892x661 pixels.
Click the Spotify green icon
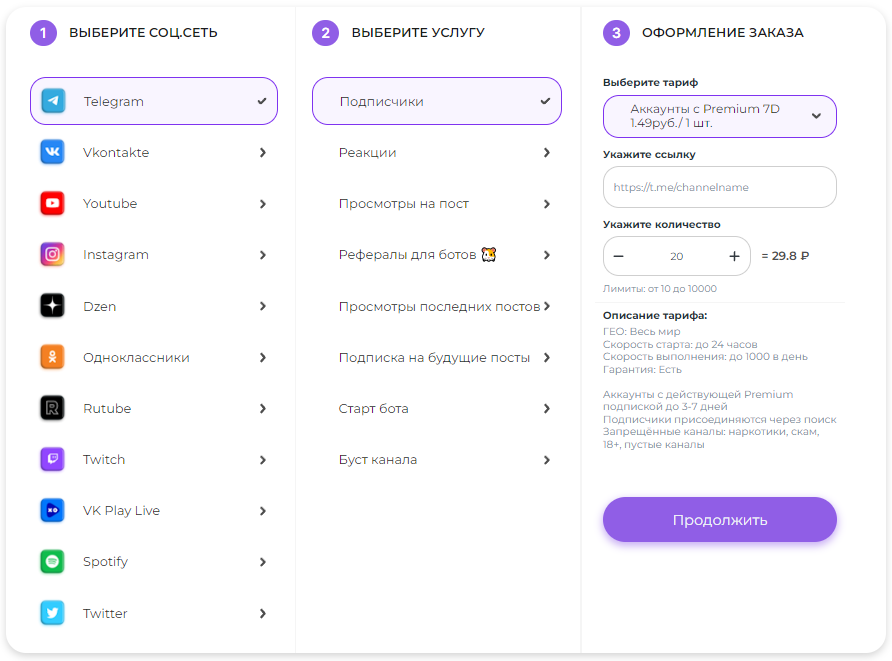(53, 561)
